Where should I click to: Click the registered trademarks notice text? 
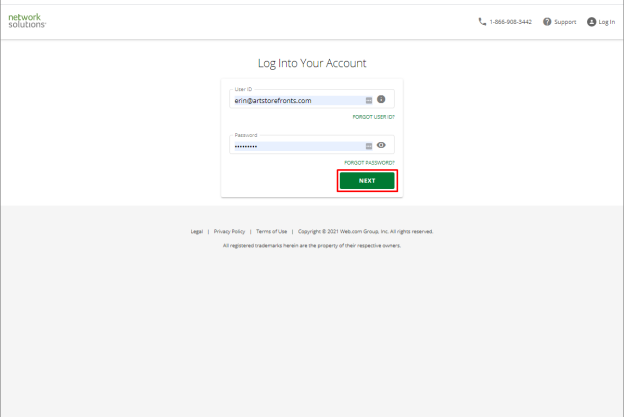[x=312, y=246]
